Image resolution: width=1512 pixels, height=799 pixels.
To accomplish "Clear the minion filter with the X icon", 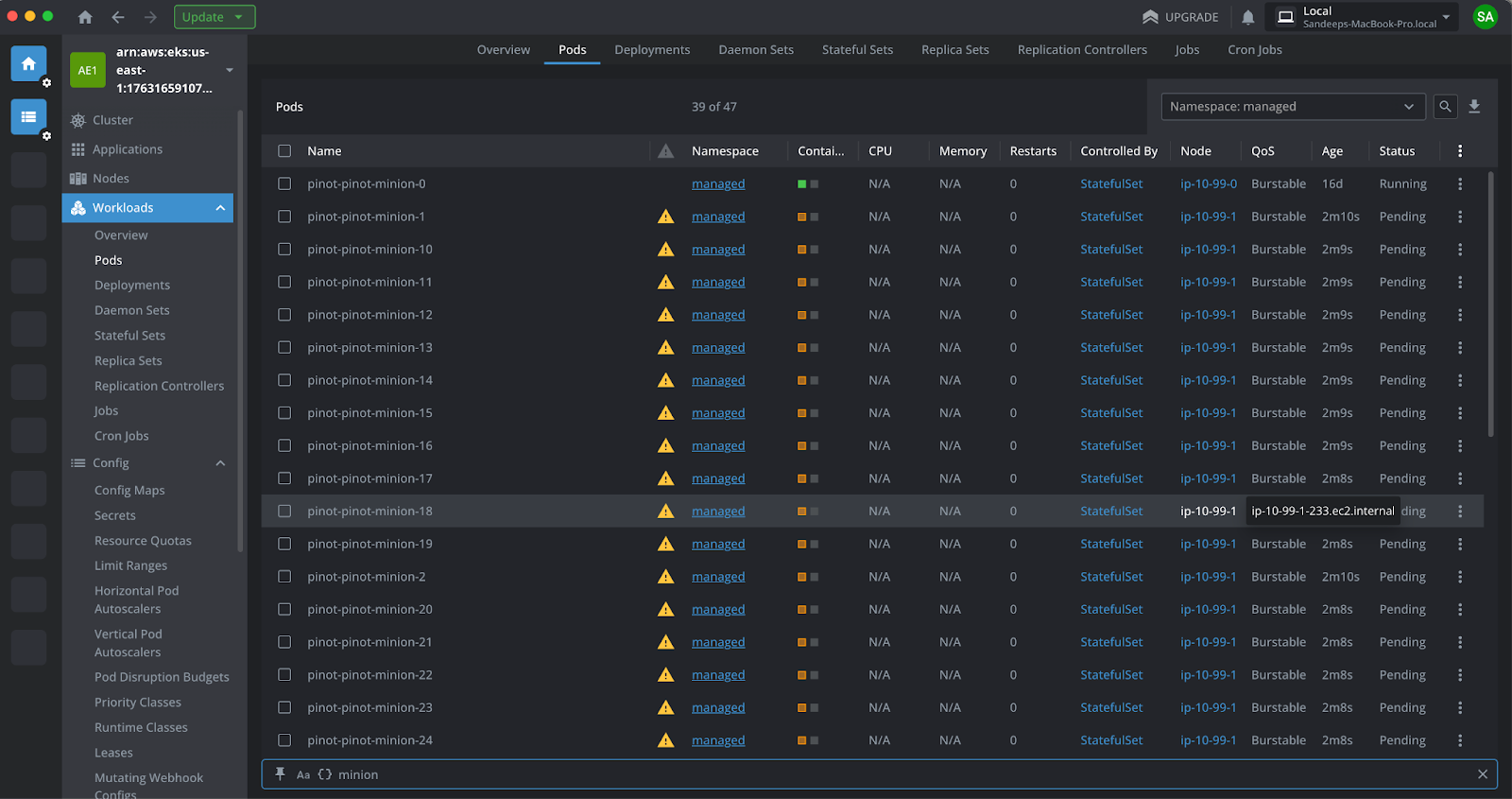I will [x=1482, y=774].
